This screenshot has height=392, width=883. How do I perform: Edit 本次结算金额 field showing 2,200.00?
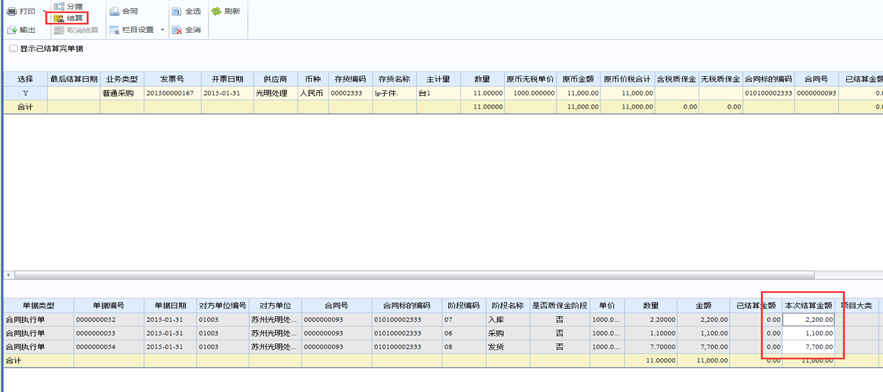(x=808, y=319)
